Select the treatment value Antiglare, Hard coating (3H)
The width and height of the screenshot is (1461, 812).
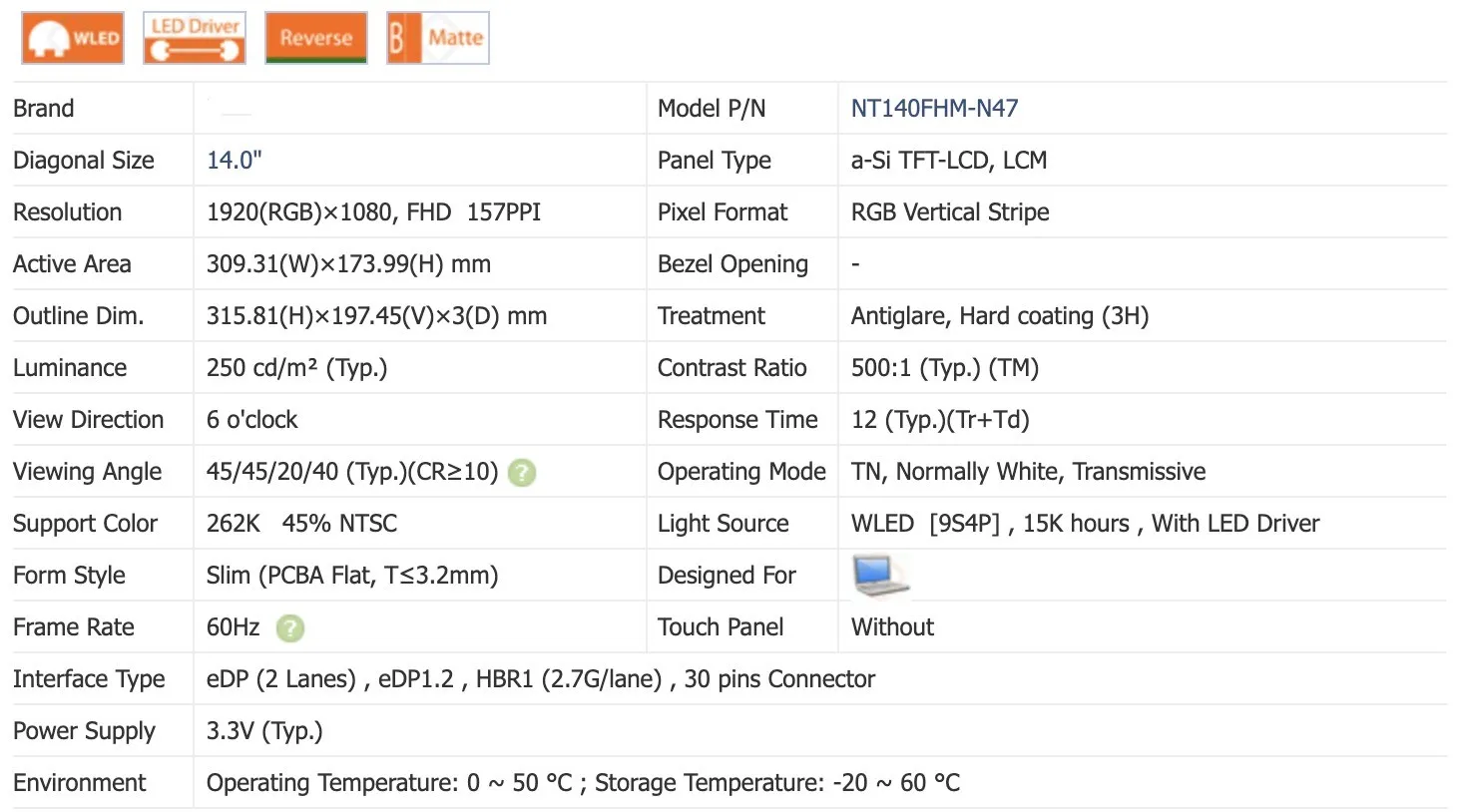[1000, 316]
